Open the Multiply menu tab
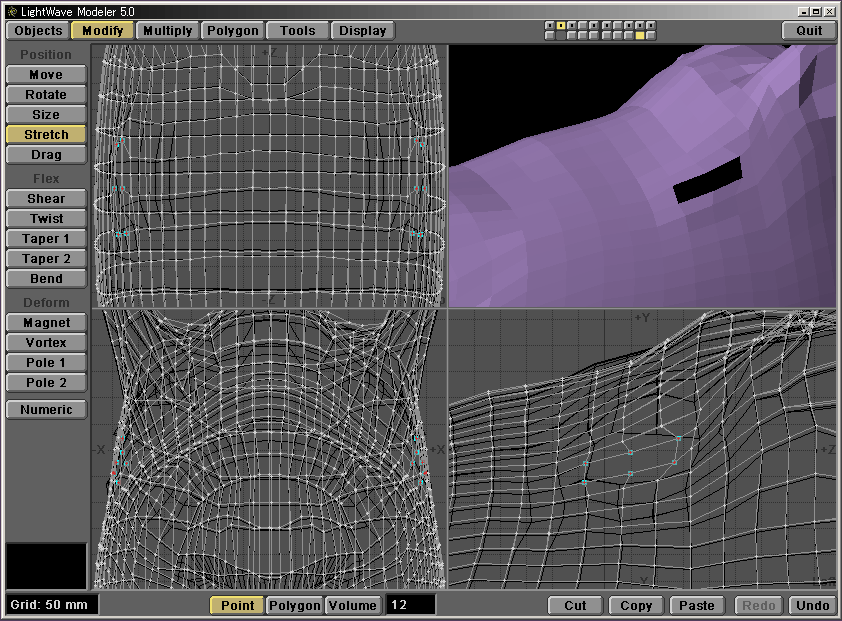The image size is (842, 621). 167,30
